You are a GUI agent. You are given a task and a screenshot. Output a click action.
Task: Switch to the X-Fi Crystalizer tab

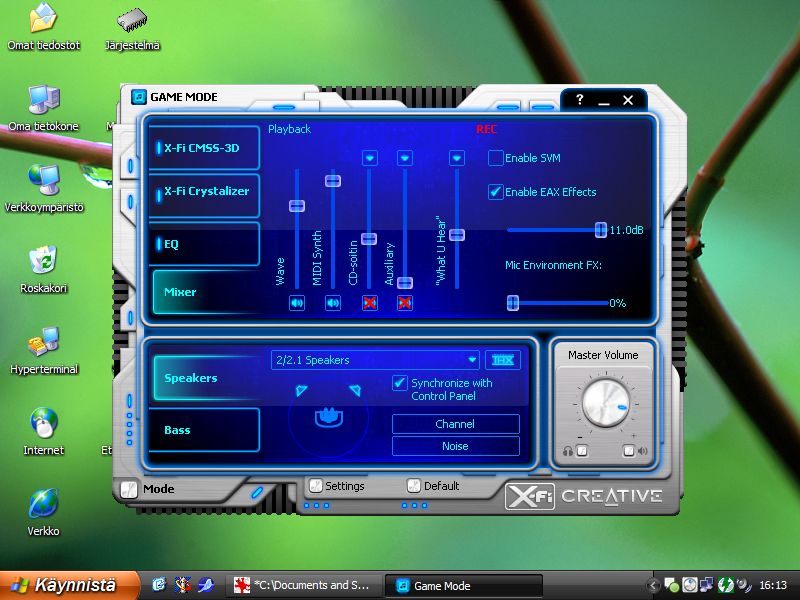click(x=205, y=192)
